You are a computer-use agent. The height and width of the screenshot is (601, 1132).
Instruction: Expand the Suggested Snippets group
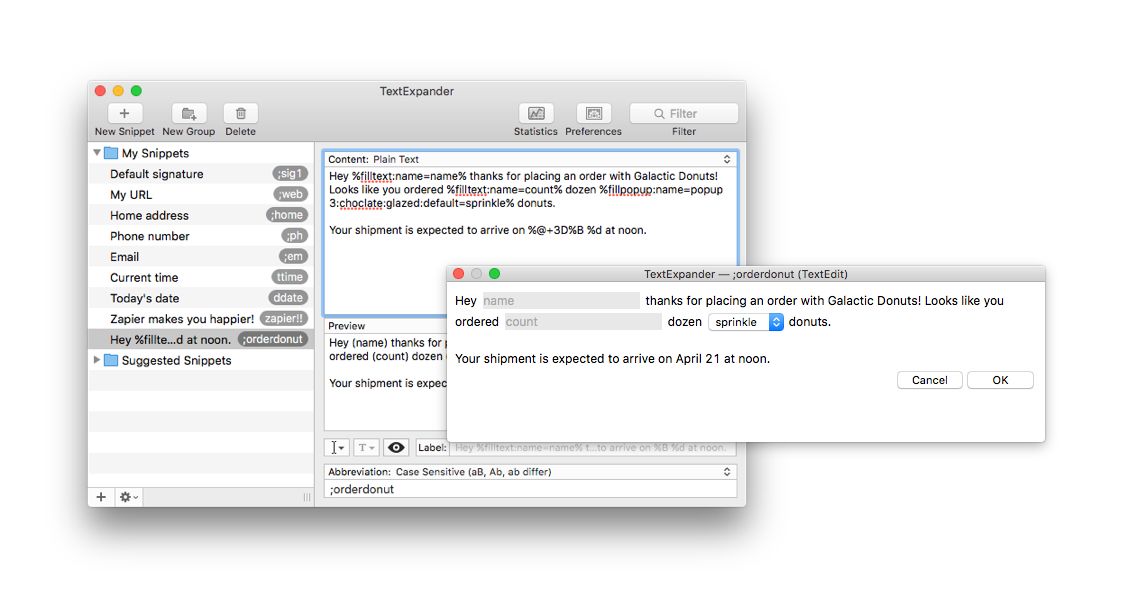[x=97, y=360]
